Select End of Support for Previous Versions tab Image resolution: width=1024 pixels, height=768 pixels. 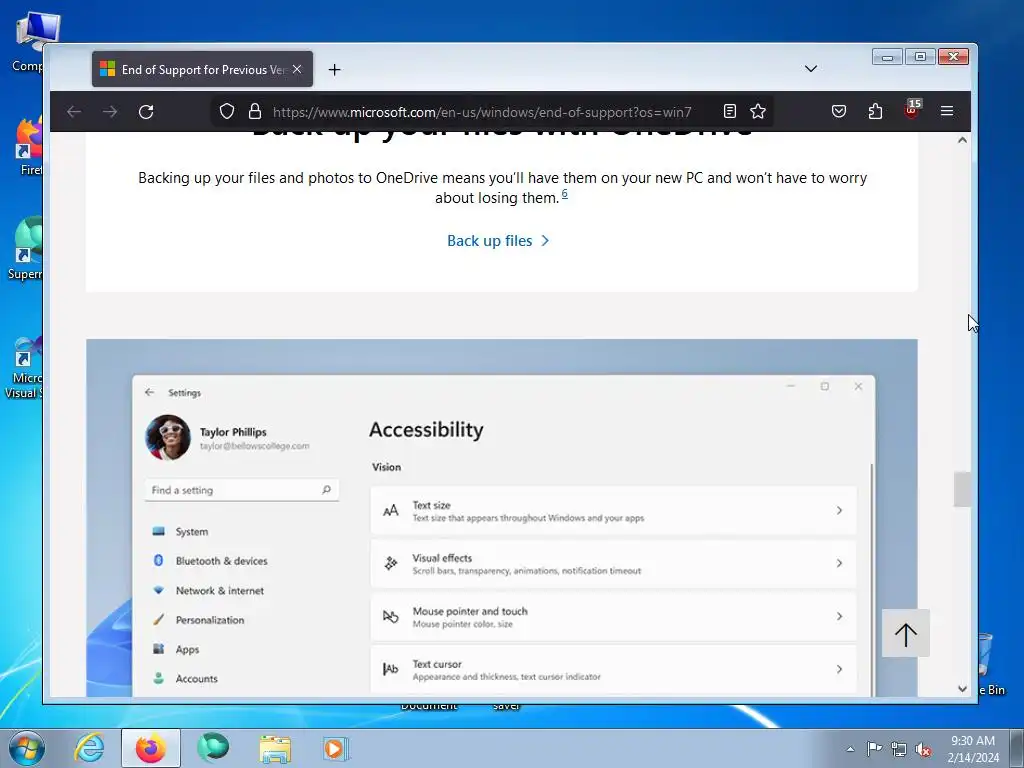[x=202, y=69]
